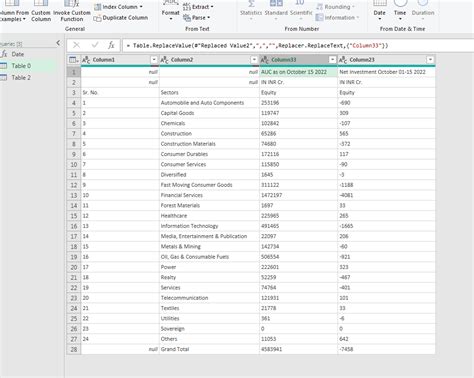Select the 'Fast Moving Consumer Goods' cell
474x378 pixels.
click(209, 185)
